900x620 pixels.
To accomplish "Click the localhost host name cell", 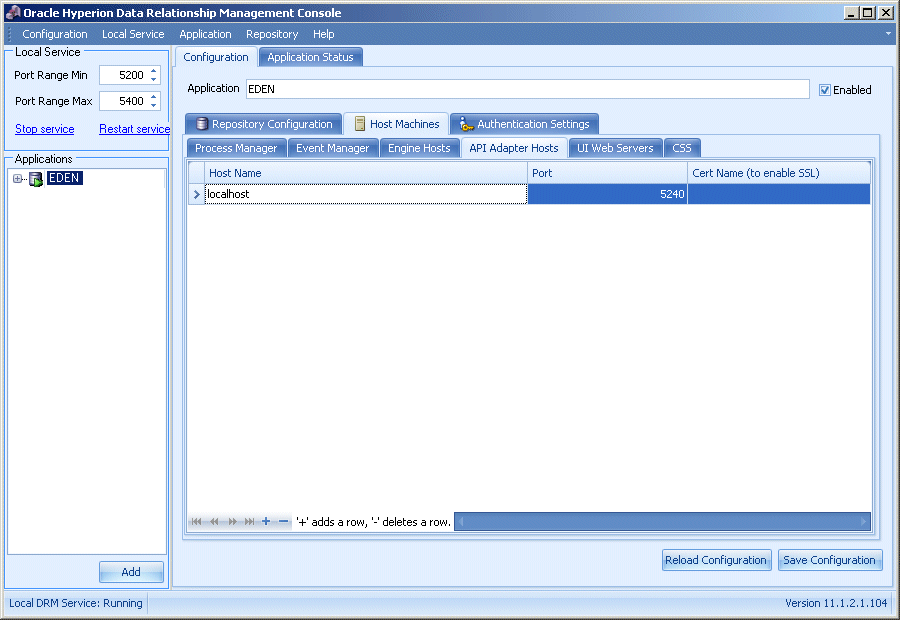I will tap(366, 194).
